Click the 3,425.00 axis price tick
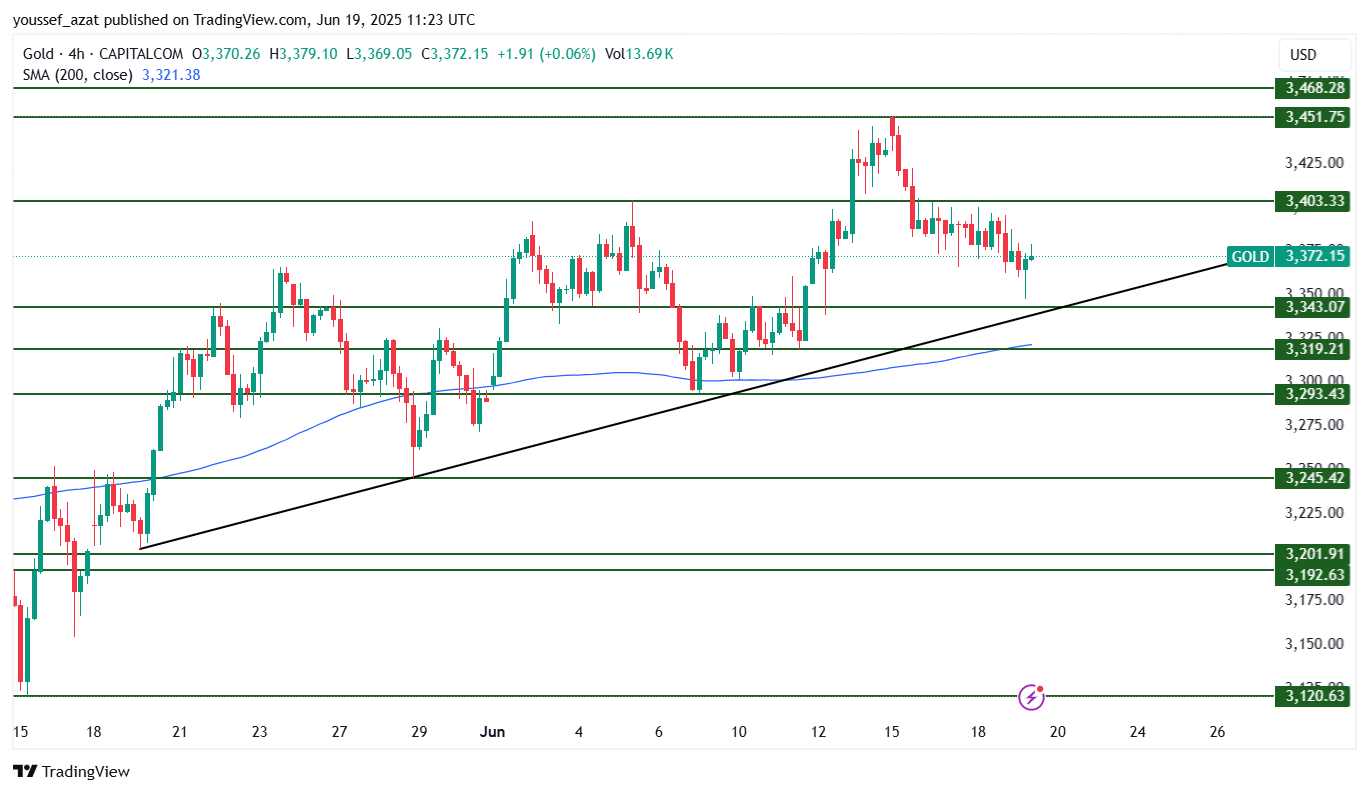The height and width of the screenshot is (793, 1369). 1314,162
